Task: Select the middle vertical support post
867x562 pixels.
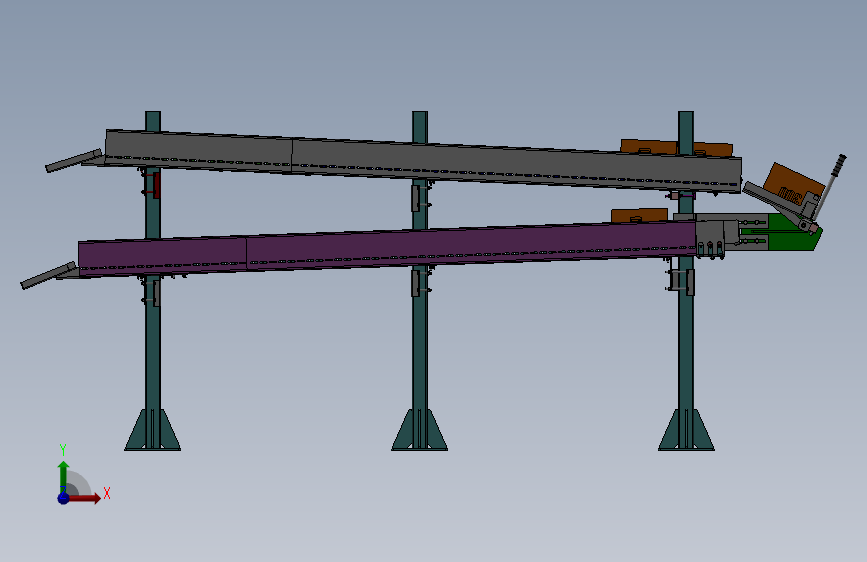Action: [x=420, y=343]
